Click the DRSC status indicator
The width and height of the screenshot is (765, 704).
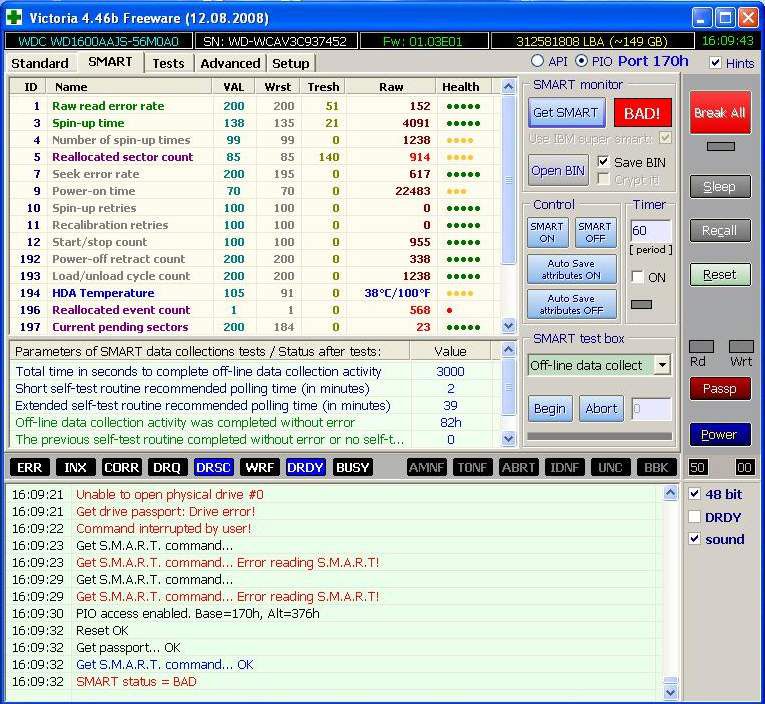point(213,467)
